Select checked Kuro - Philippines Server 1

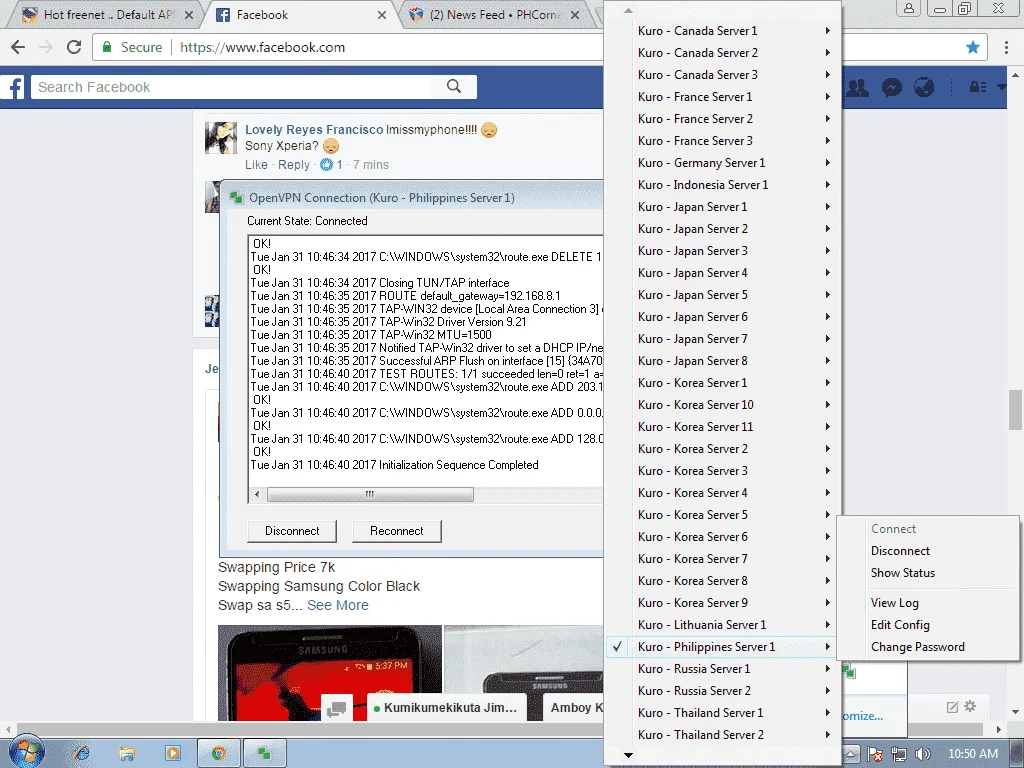point(720,647)
